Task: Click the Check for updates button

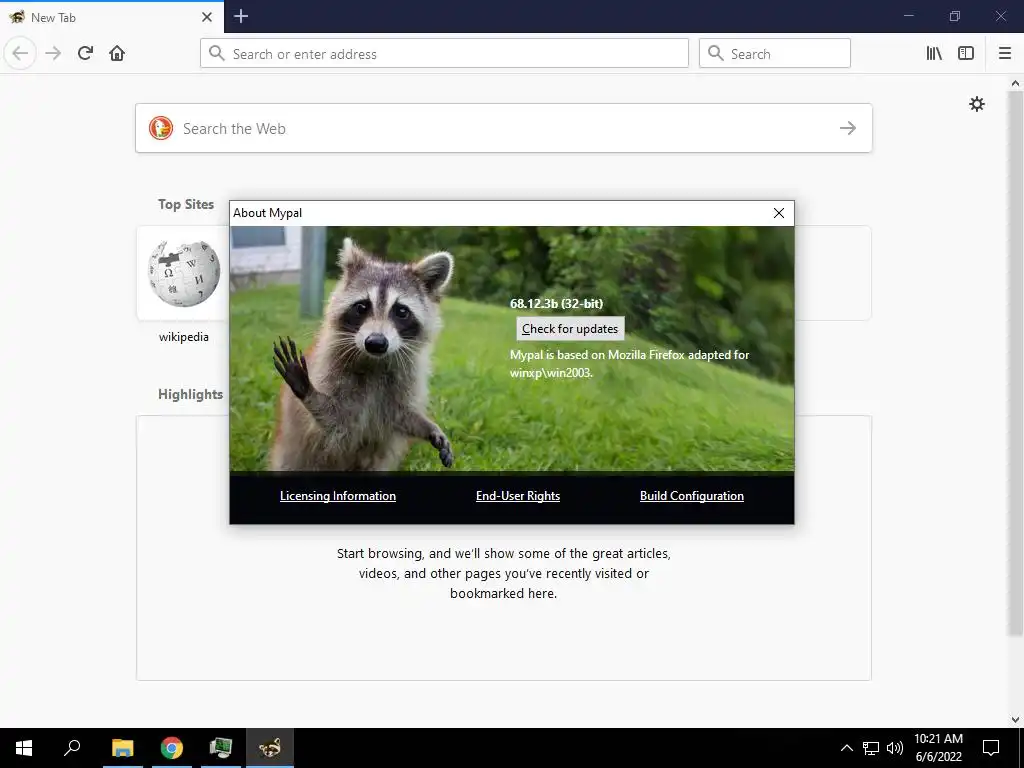Action: 570,328
